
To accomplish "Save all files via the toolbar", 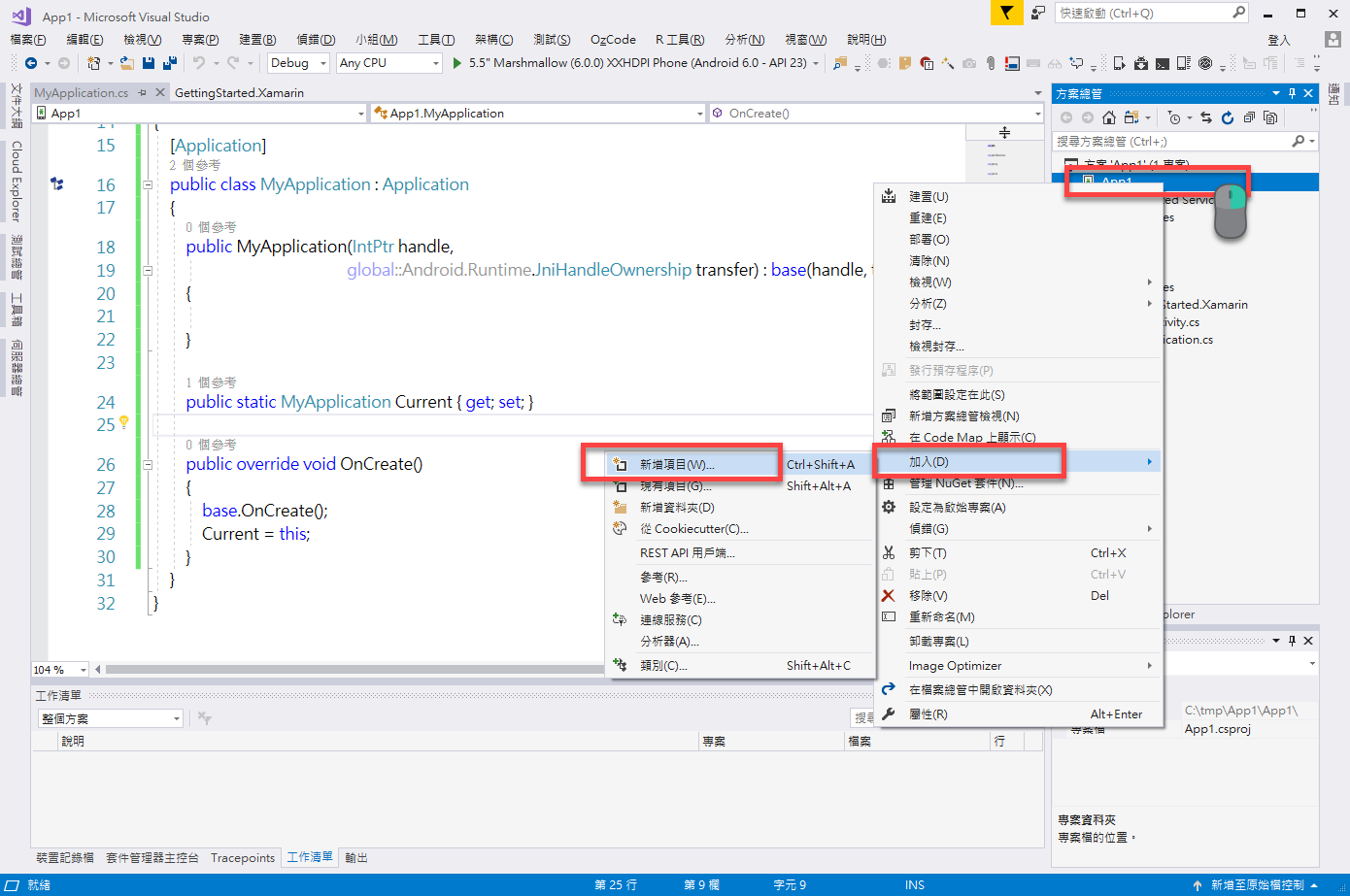I will tap(170, 63).
